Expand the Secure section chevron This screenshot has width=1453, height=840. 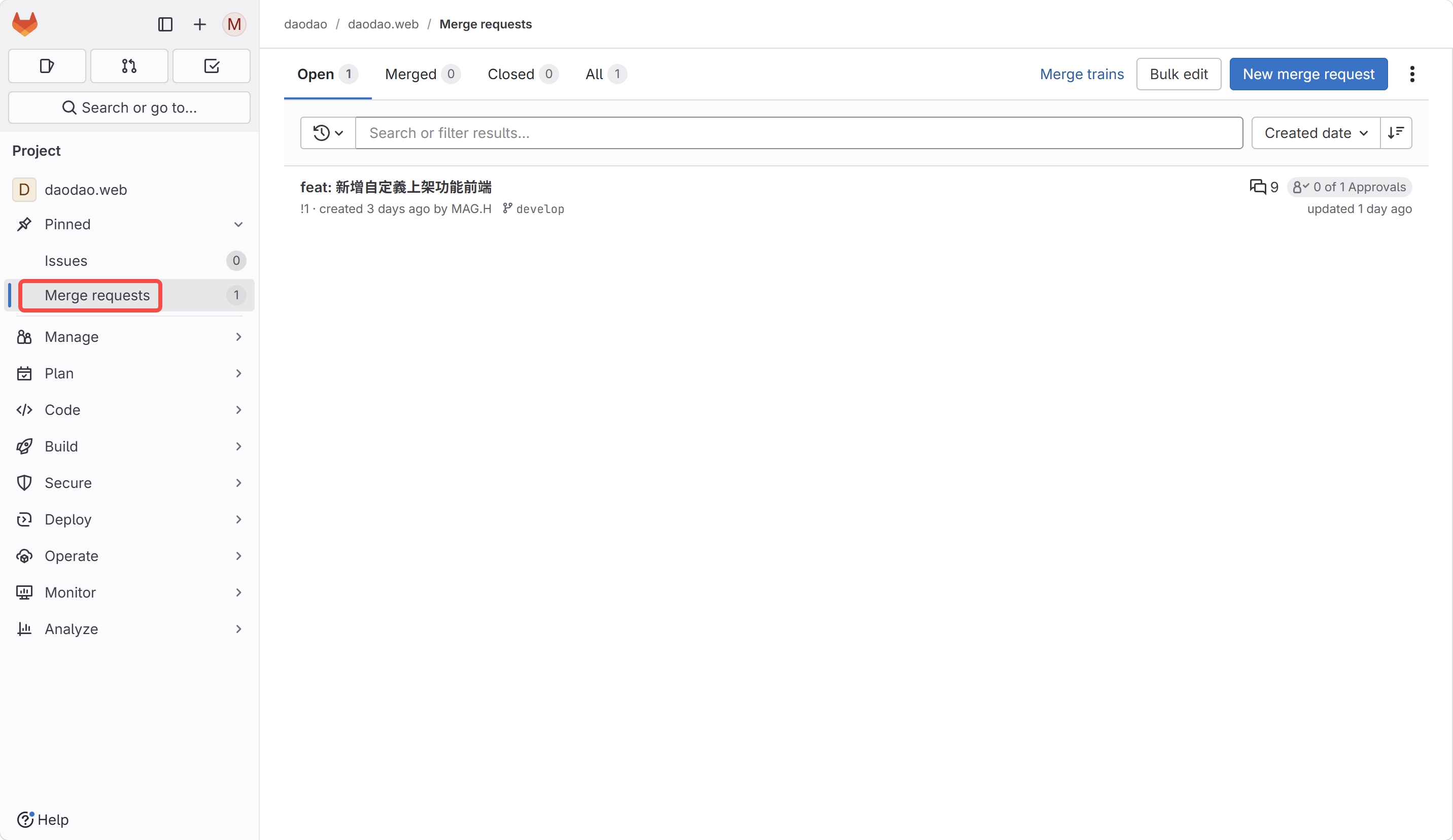[x=238, y=483]
